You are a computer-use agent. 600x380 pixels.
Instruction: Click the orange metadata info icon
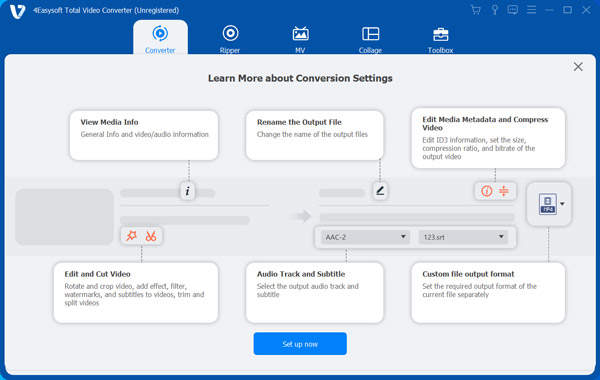[x=486, y=191]
